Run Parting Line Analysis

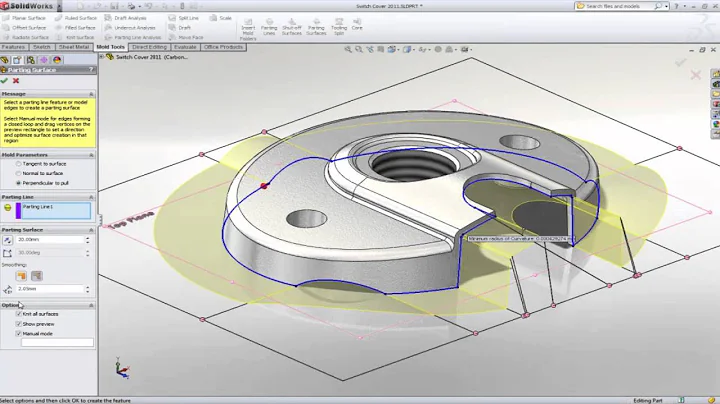(x=133, y=37)
